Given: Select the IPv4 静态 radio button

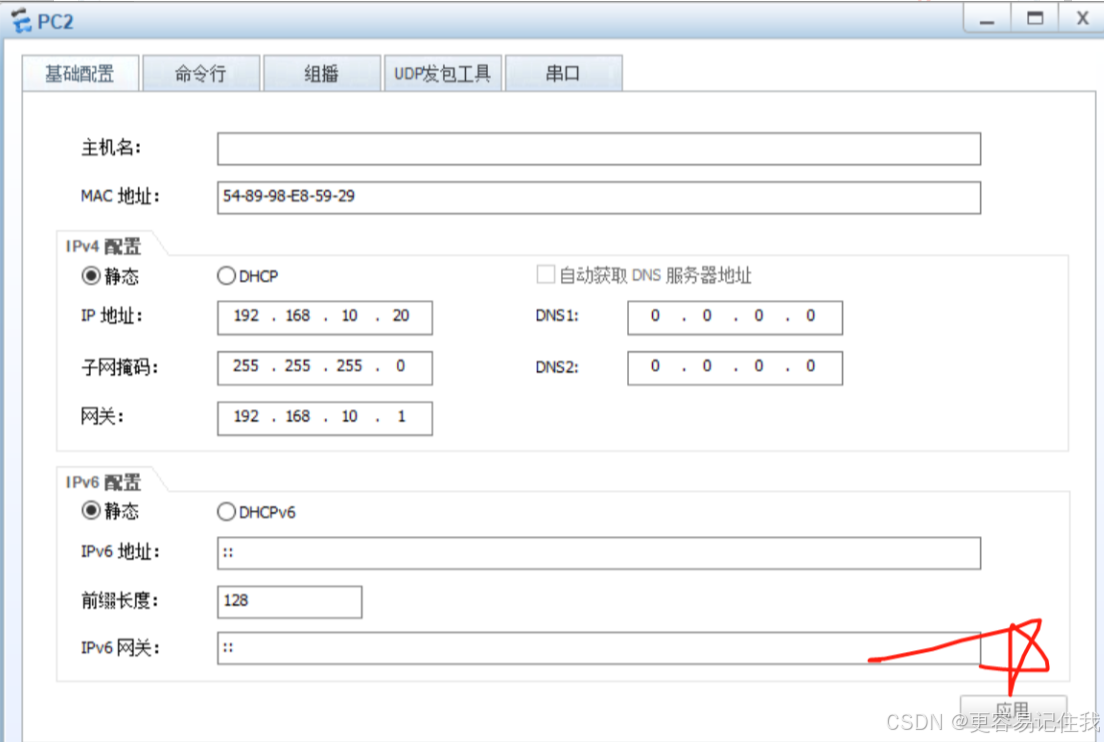Looking at the screenshot, I should (91, 275).
